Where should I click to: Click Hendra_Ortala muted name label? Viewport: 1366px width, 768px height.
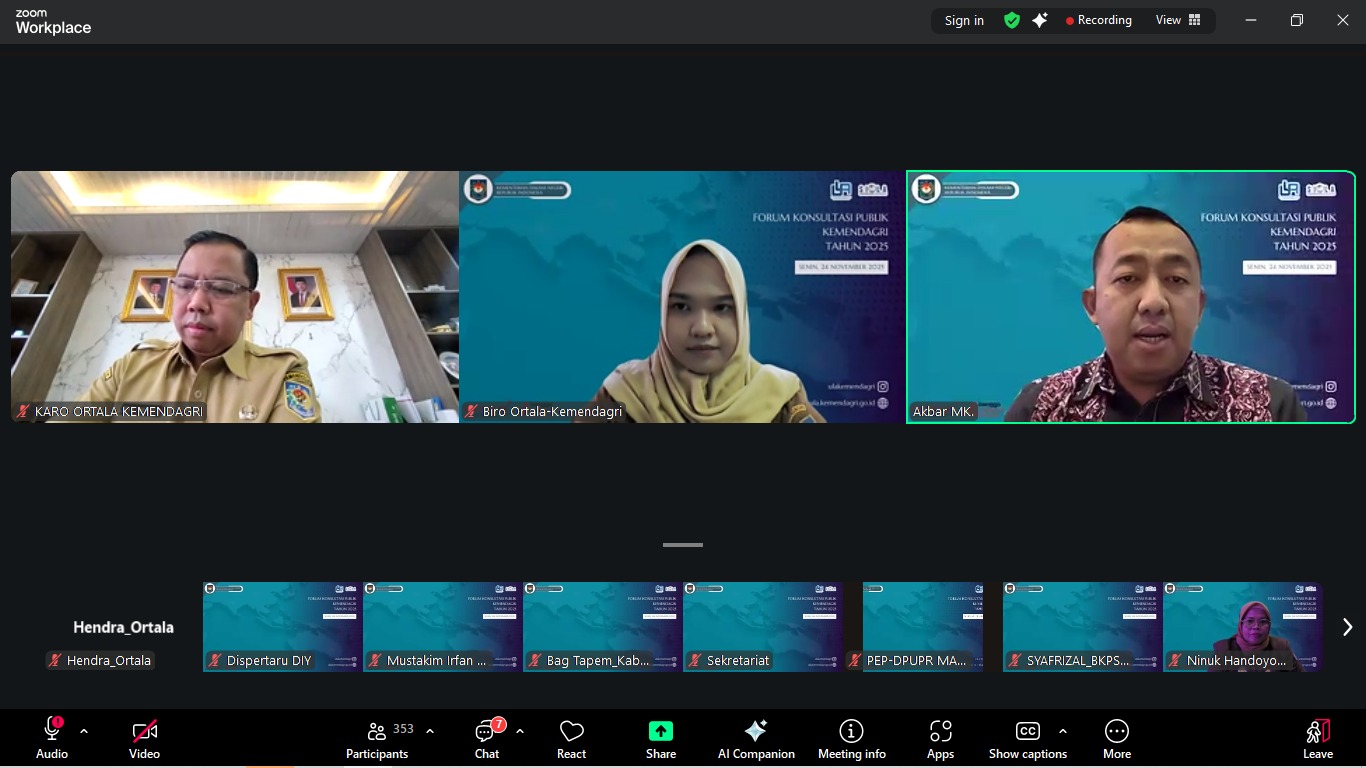click(100, 660)
